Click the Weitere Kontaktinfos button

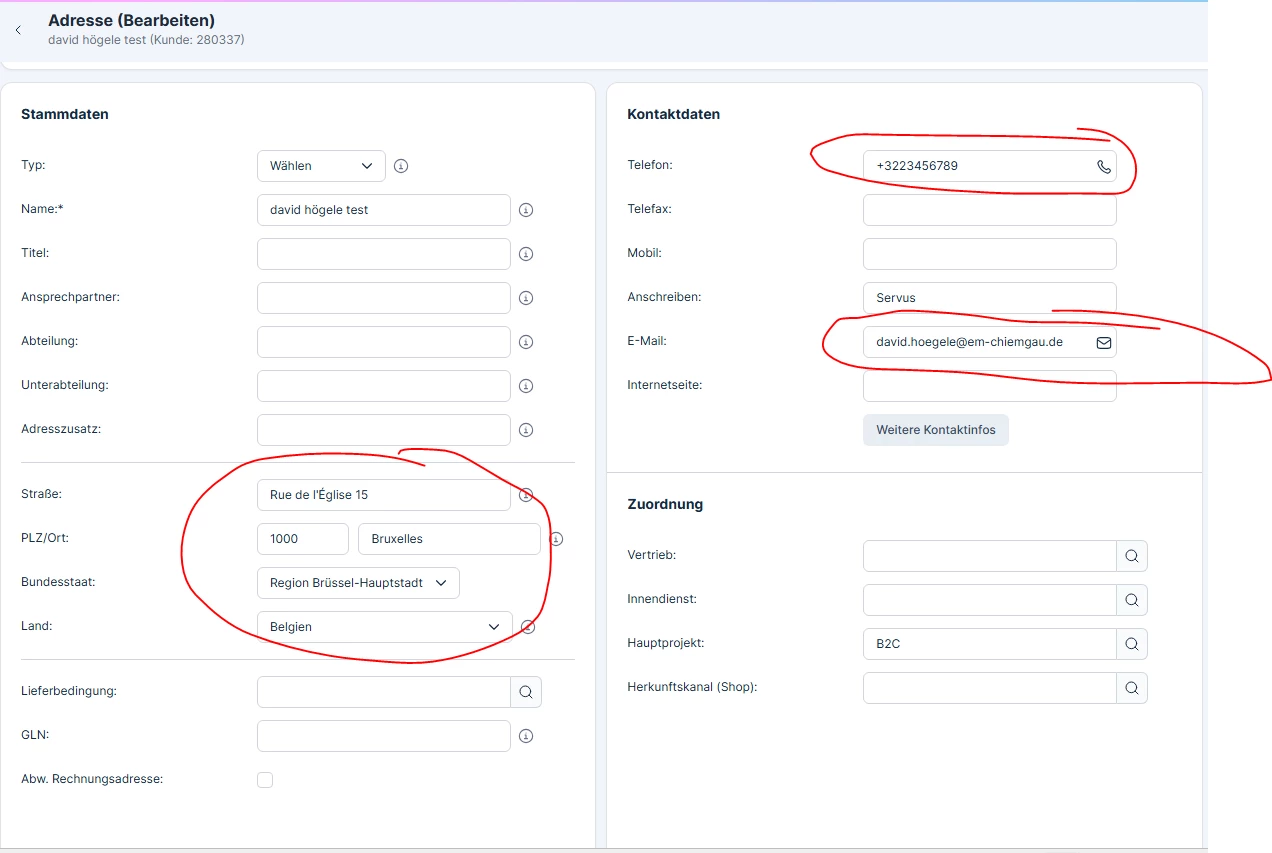point(936,430)
